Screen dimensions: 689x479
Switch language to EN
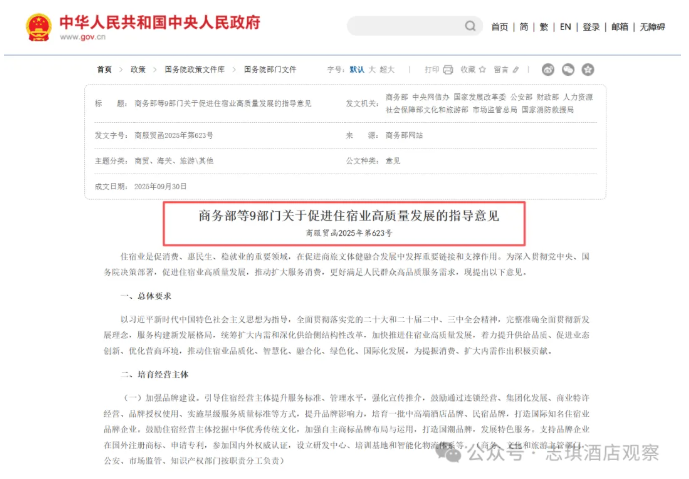566,27
